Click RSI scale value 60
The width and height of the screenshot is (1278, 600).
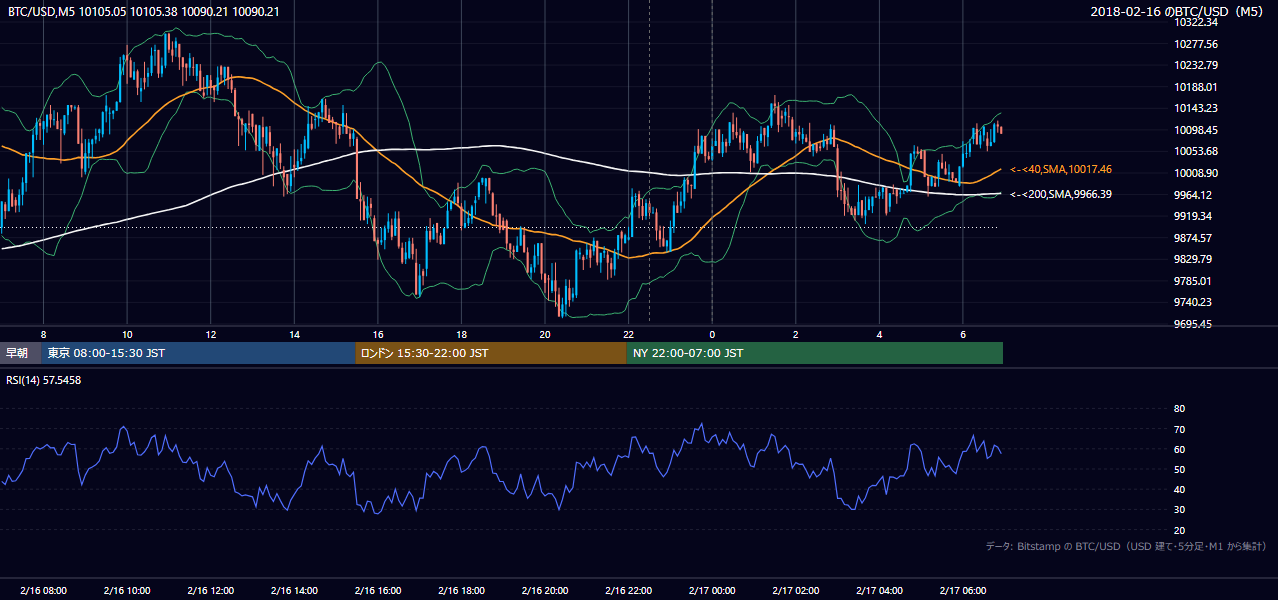(1179, 449)
